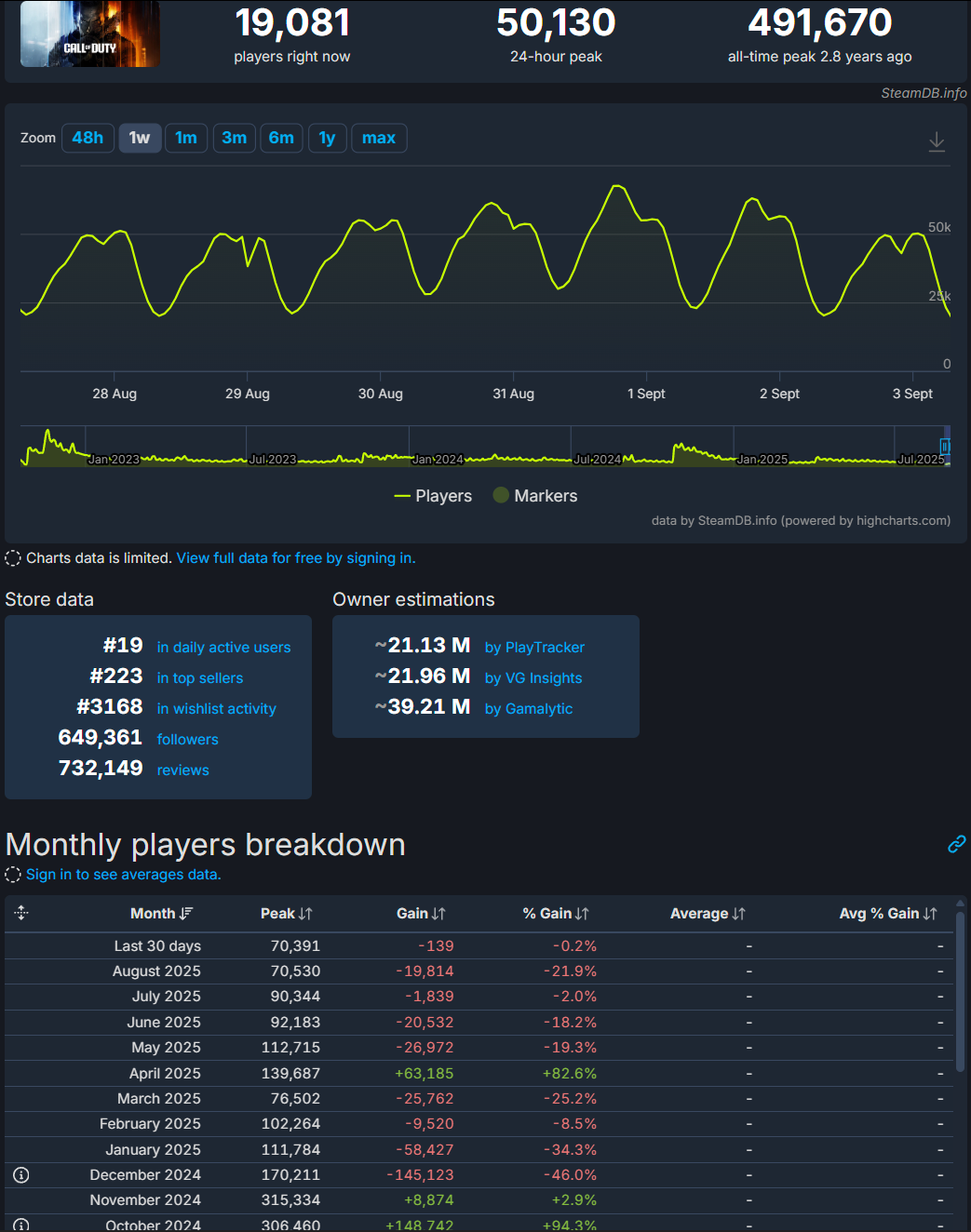Click the 31 Aug axis label
This screenshot has height=1232, width=971.
(x=514, y=394)
